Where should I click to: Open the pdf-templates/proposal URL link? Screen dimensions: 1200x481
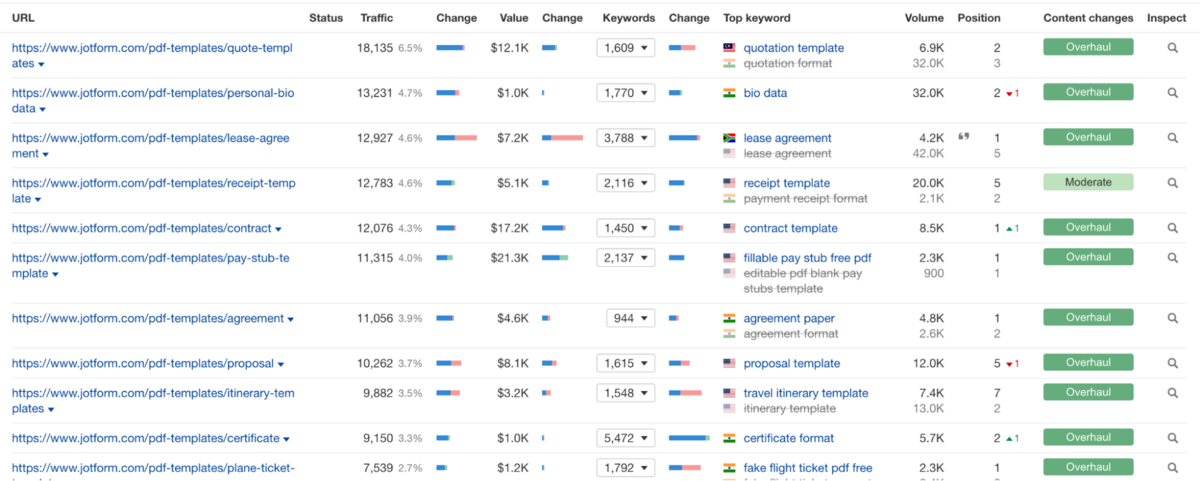(141, 363)
